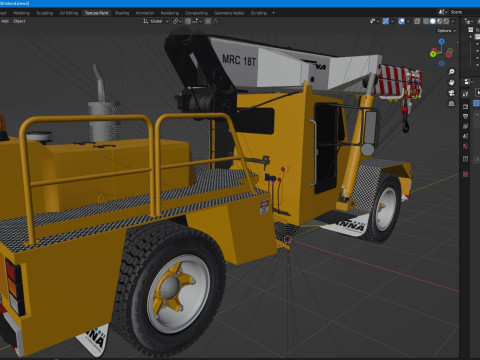Expand the viewport sidebar arrow
The height and width of the screenshot is (360, 480).
[458, 42]
